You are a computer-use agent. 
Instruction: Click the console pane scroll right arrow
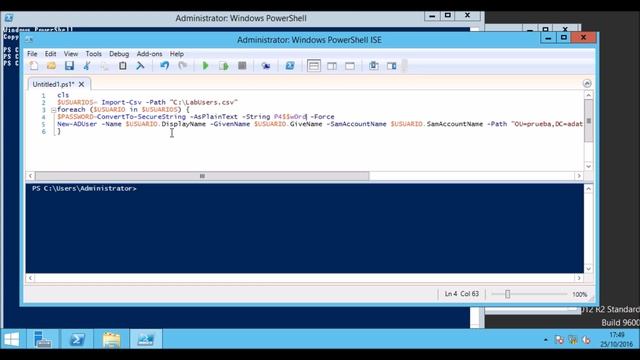coord(579,278)
